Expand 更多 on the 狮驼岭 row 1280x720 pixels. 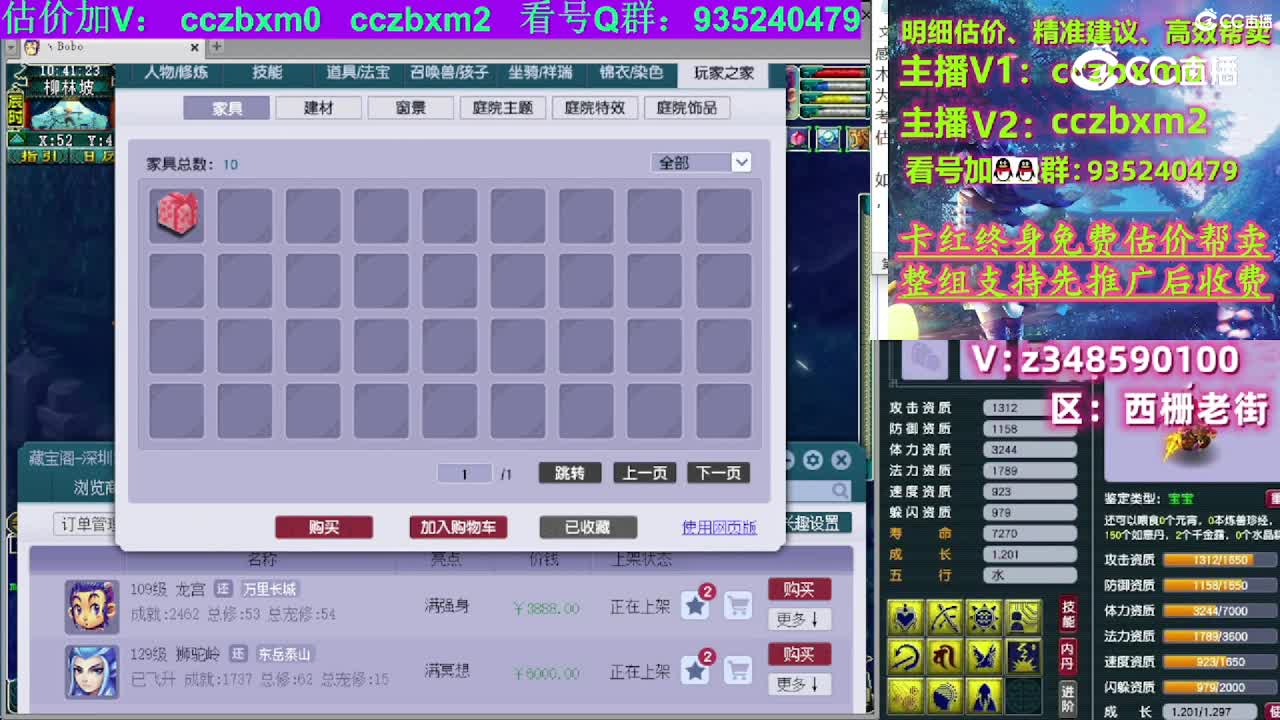click(x=798, y=685)
